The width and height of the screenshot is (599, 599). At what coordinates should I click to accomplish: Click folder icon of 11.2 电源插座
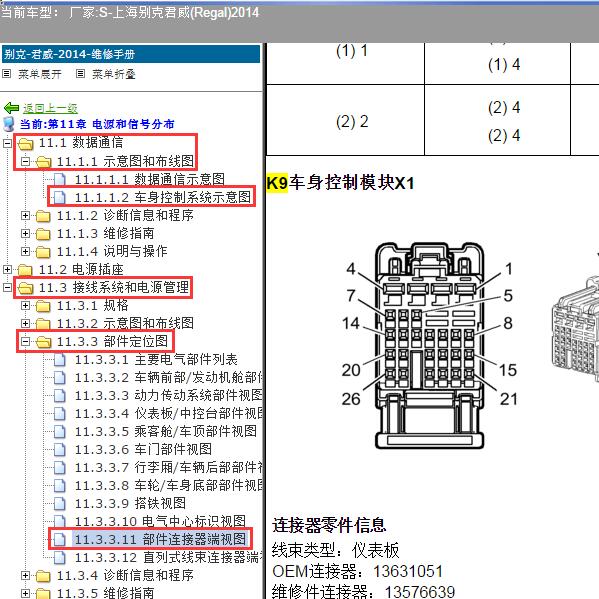(x=26, y=270)
